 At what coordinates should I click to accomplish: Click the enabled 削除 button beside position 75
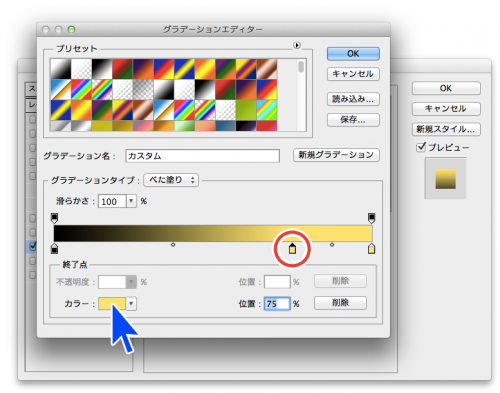(x=340, y=303)
